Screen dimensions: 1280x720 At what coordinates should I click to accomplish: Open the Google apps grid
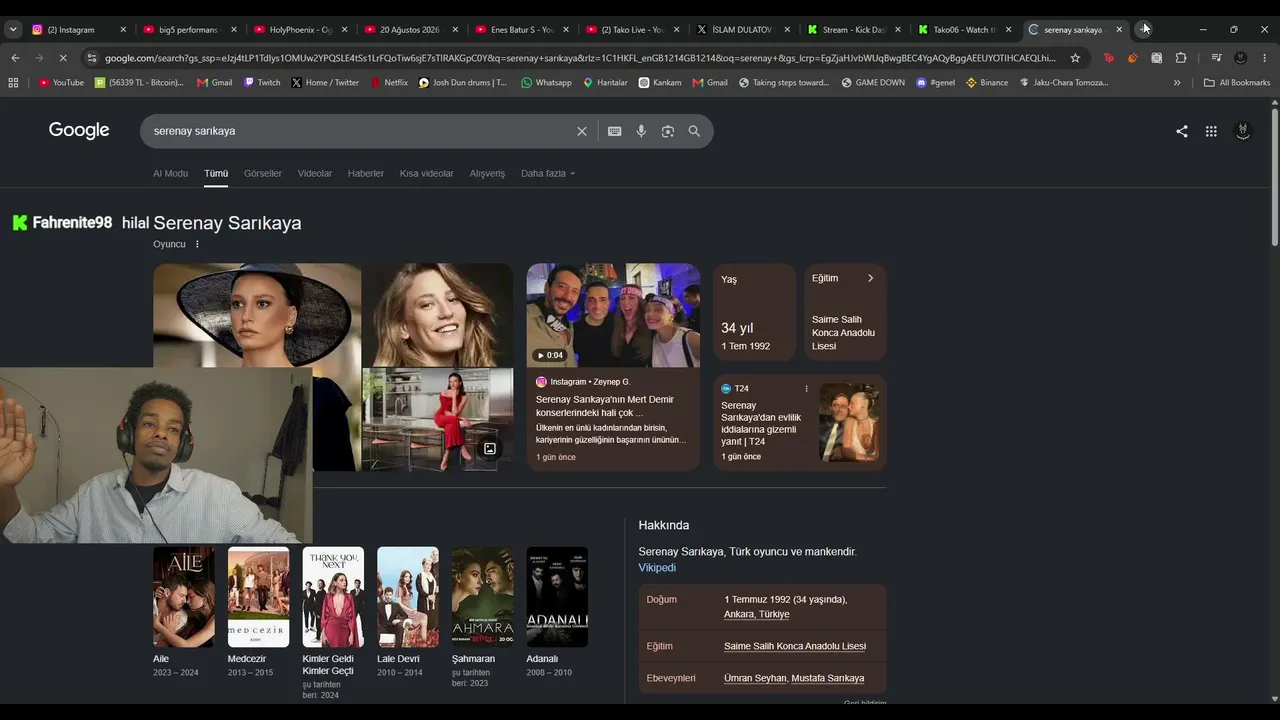pyautogui.click(x=1211, y=131)
